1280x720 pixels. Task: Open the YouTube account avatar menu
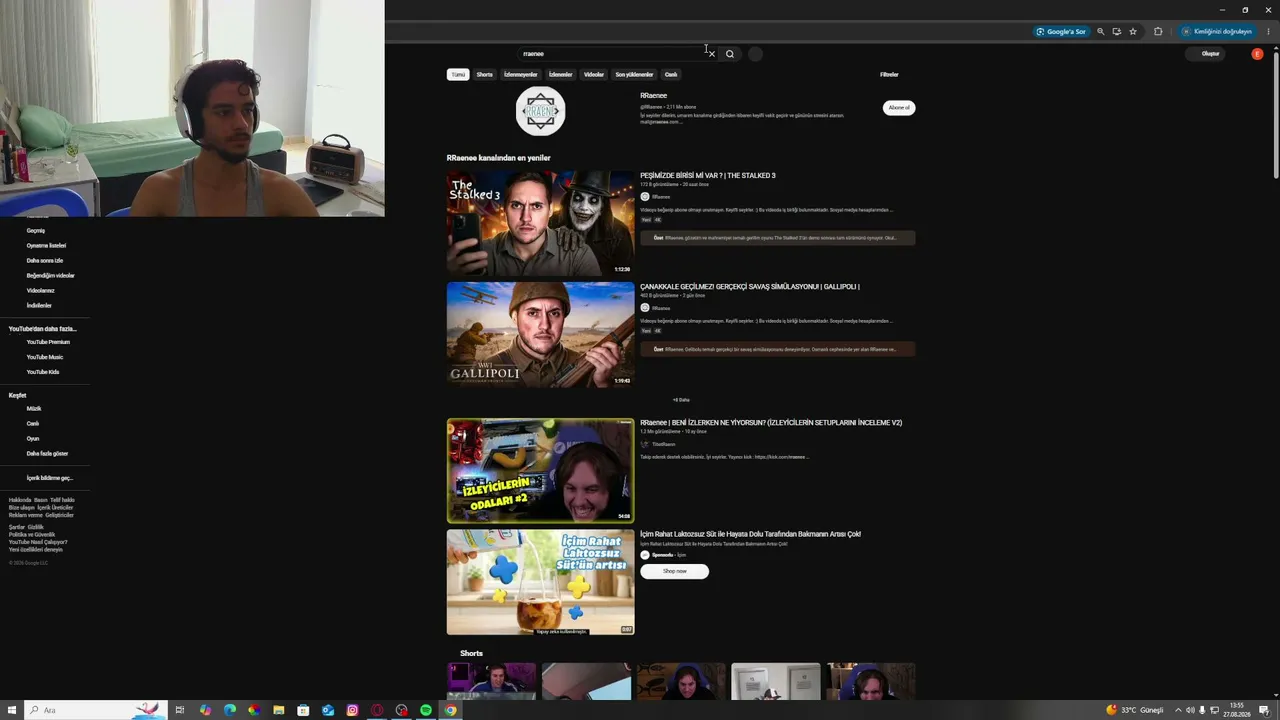coord(1257,54)
